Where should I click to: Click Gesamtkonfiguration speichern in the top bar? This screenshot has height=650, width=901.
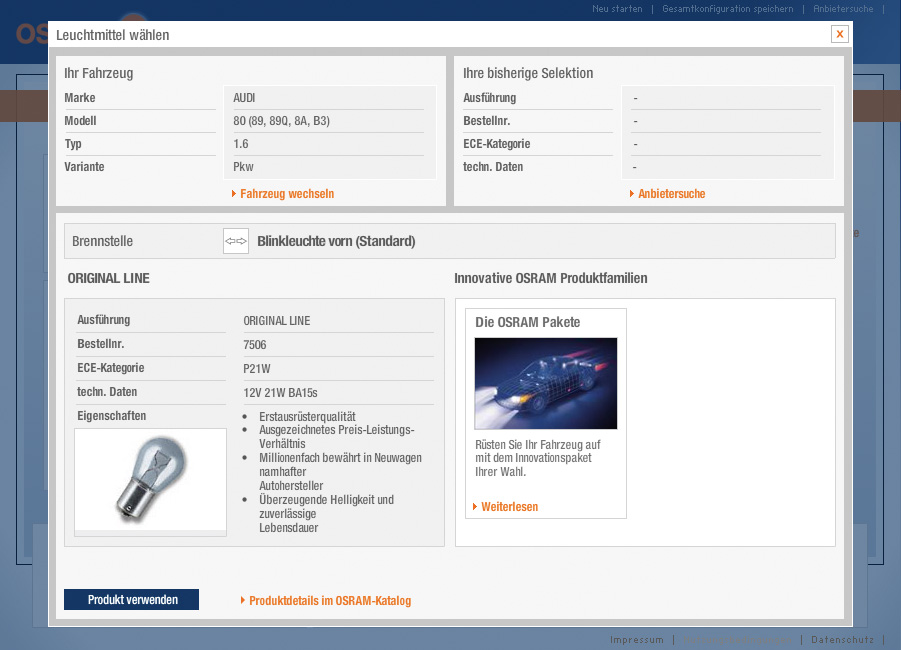[x=727, y=9]
